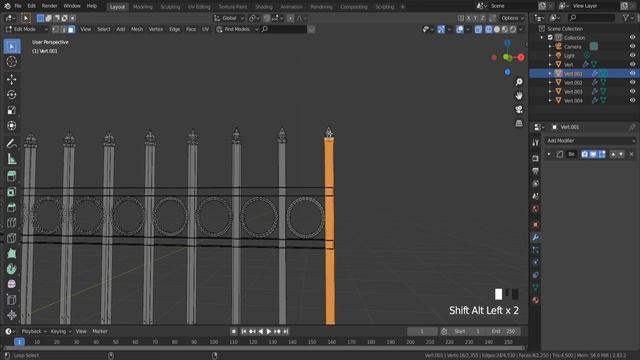
Task: Select the Select Box tool in toolbar
Action: [x=12, y=46]
